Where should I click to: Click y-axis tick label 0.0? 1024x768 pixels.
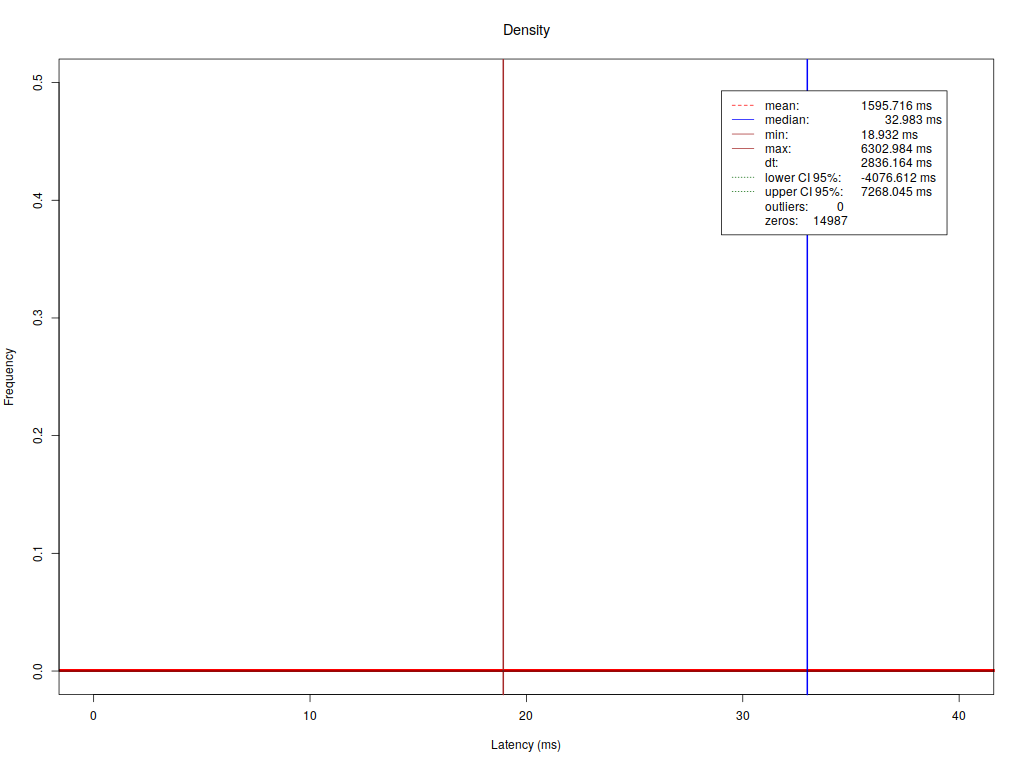point(38,671)
